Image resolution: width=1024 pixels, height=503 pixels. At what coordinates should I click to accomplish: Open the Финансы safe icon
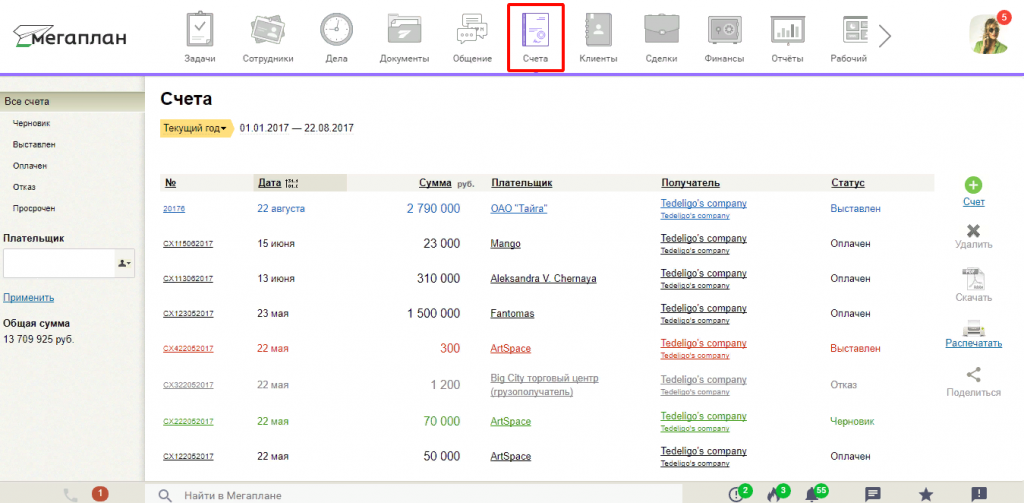[723, 30]
